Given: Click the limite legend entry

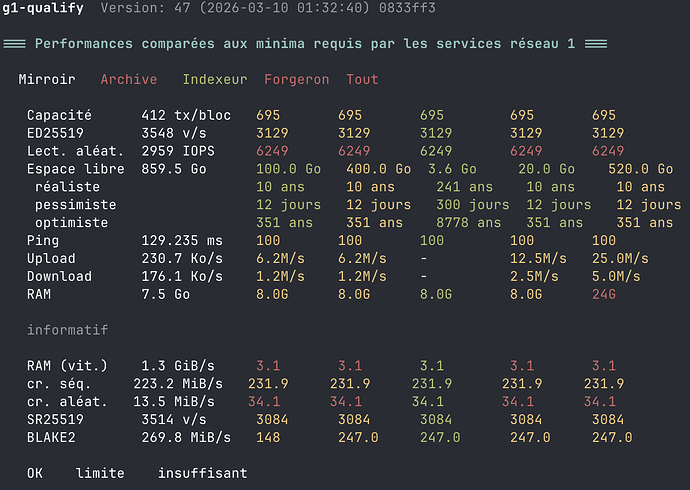Looking at the screenshot, I should [x=101, y=473].
